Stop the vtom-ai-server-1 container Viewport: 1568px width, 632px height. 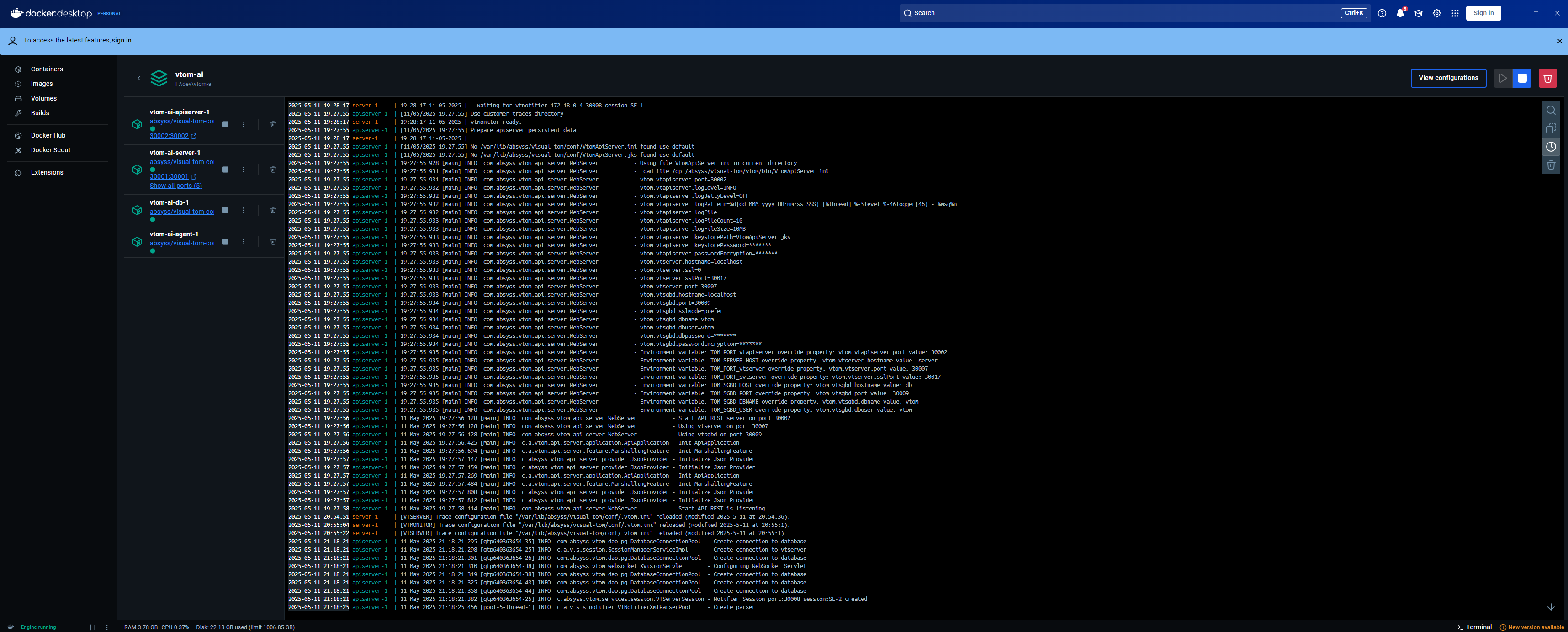click(x=225, y=170)
